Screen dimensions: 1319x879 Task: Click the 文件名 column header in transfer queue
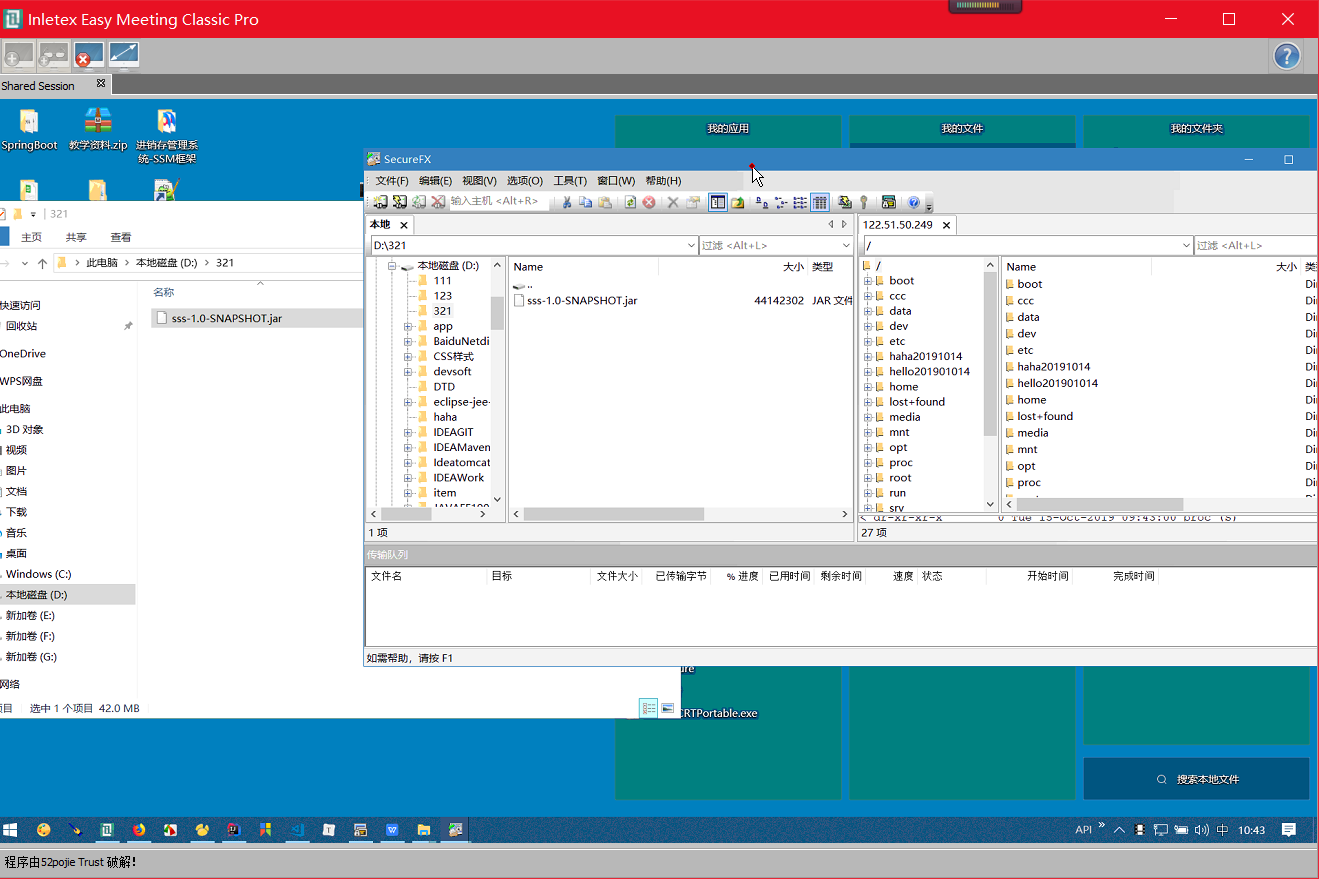(x=386, y=576)
